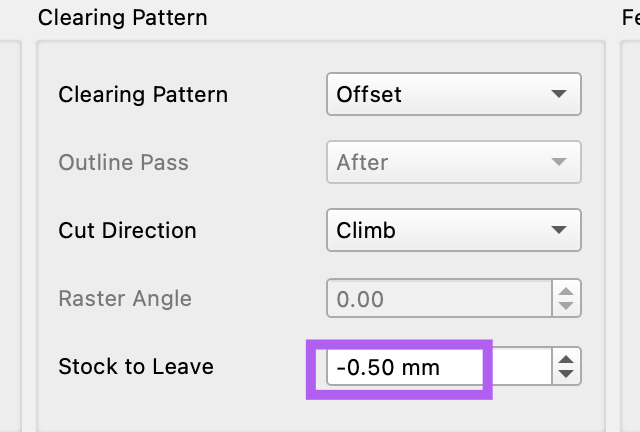
Task: Click the arrow on the Climb combo box
Action: point(559,231)
